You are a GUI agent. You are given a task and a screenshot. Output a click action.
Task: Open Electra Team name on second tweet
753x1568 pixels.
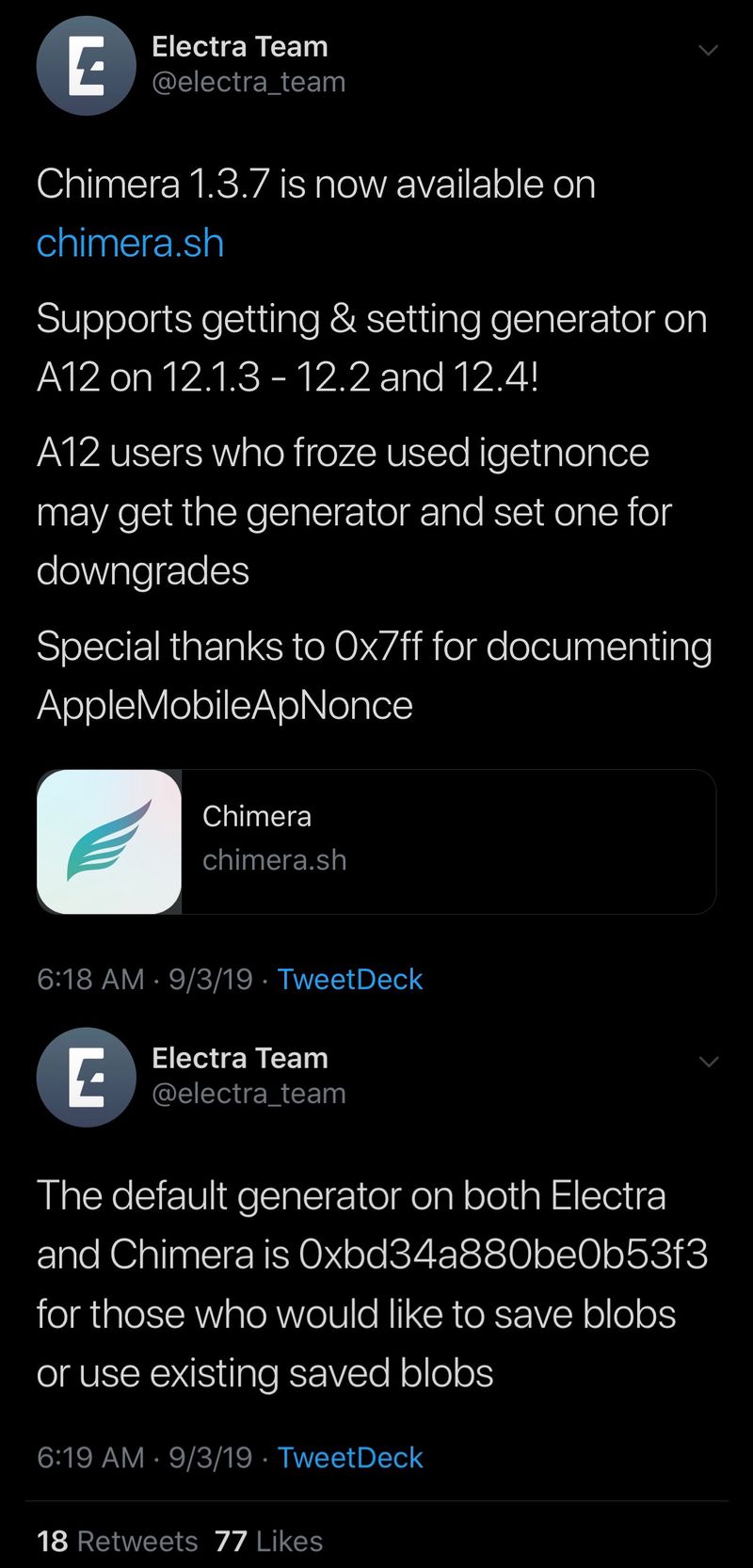pos(240,1058)
